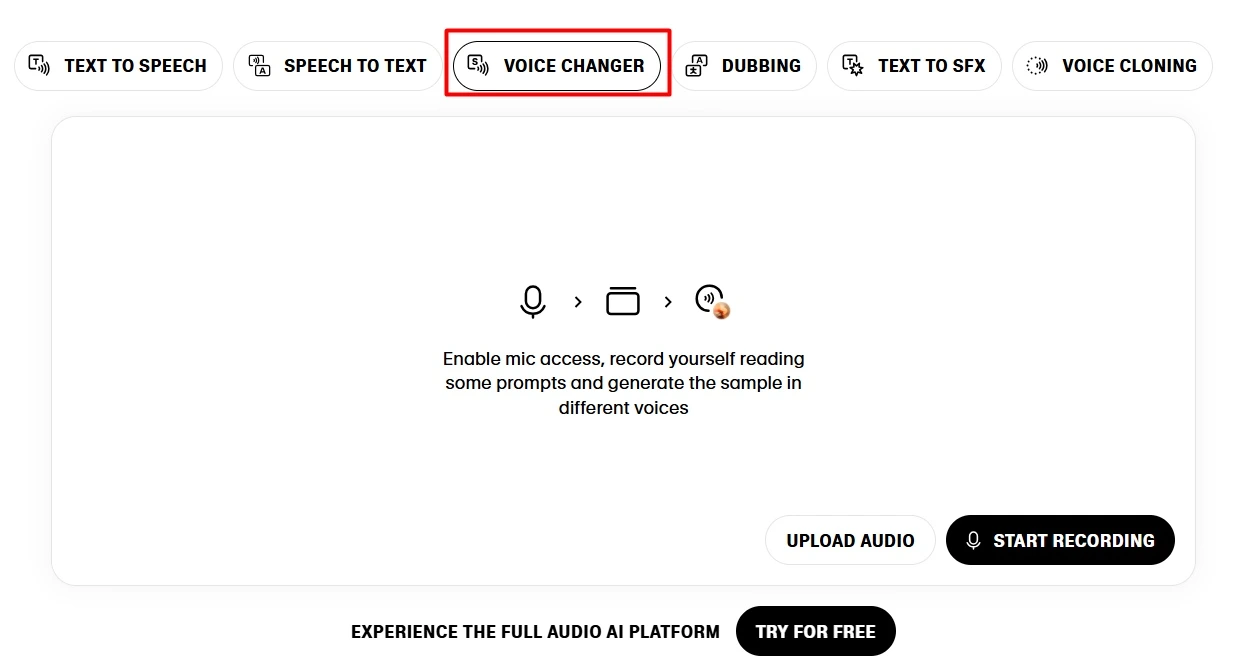Open the Voice Cloning tab
This screenshot has height=662, width=1260.
coord(1112,66)
